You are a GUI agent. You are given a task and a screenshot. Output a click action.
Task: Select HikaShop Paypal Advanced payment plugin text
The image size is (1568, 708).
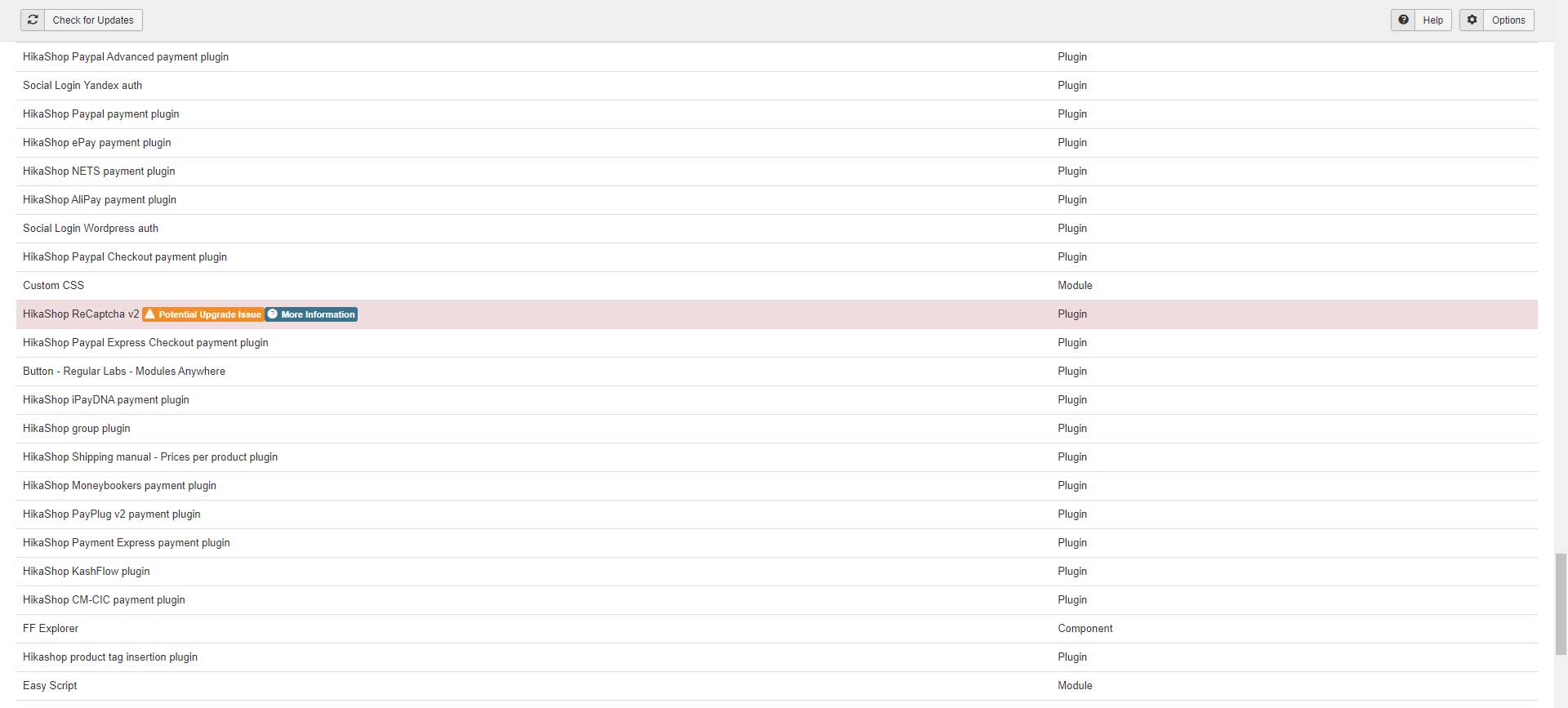point(126,57)
